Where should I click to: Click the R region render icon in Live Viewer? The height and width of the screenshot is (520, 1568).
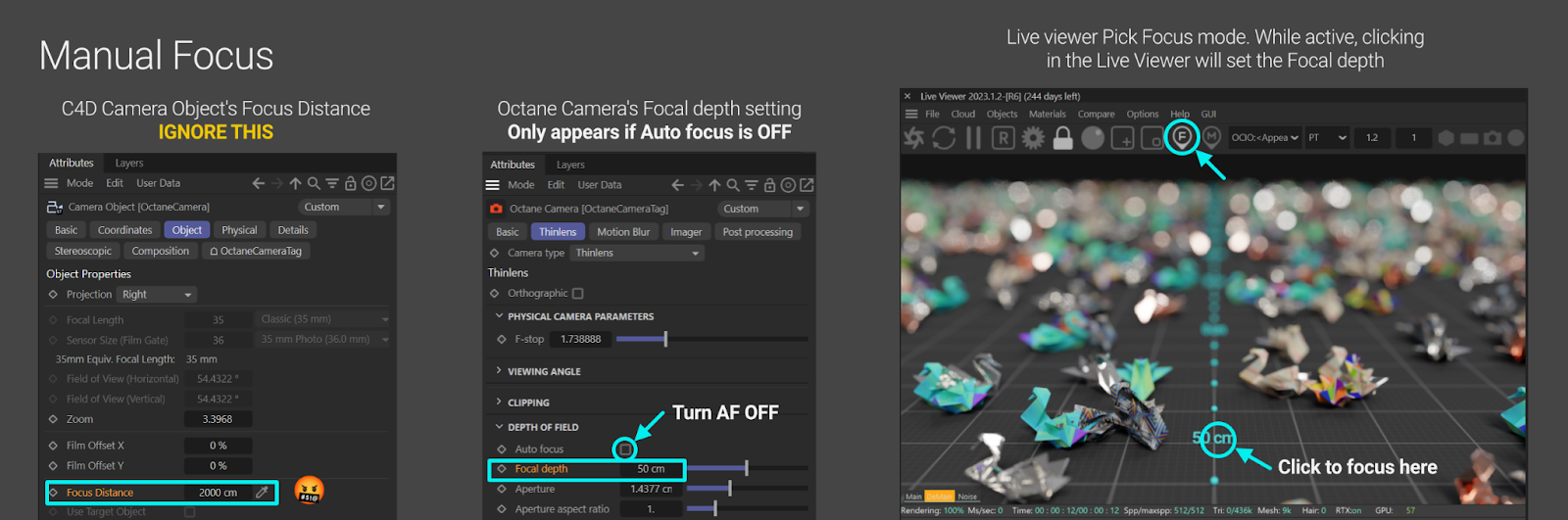1003,138
